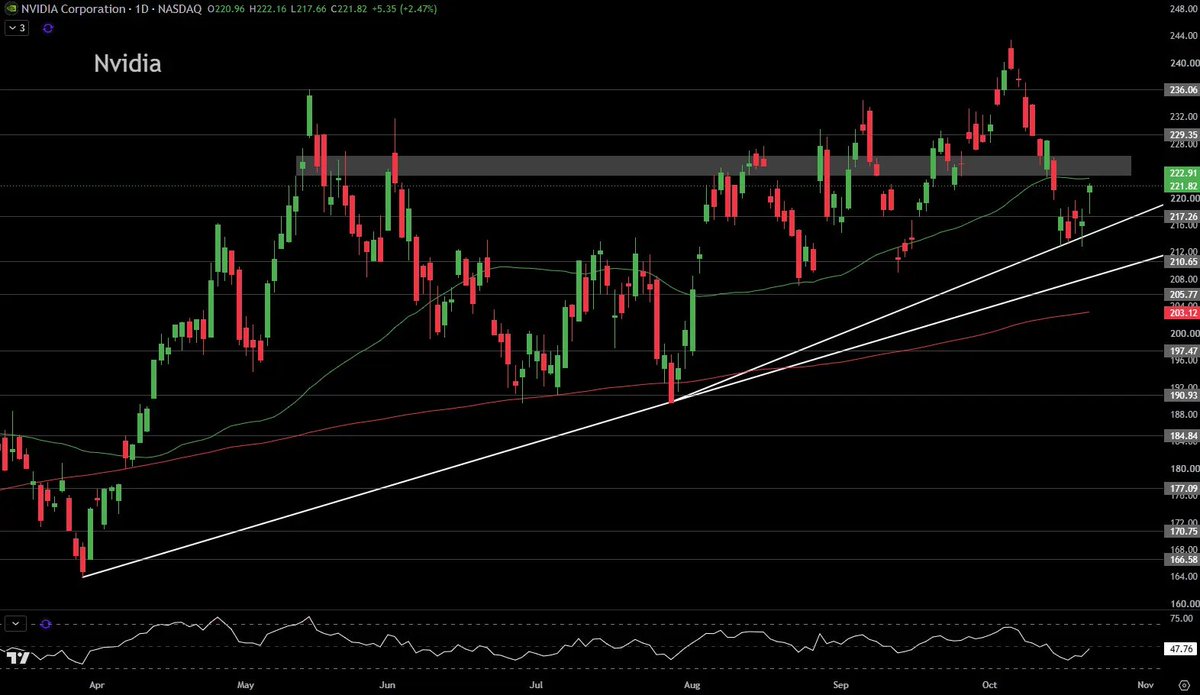Click the green 222.91 moving average price label
The height and width of the screenshot is (695, 1200).
click(1182, 173)
